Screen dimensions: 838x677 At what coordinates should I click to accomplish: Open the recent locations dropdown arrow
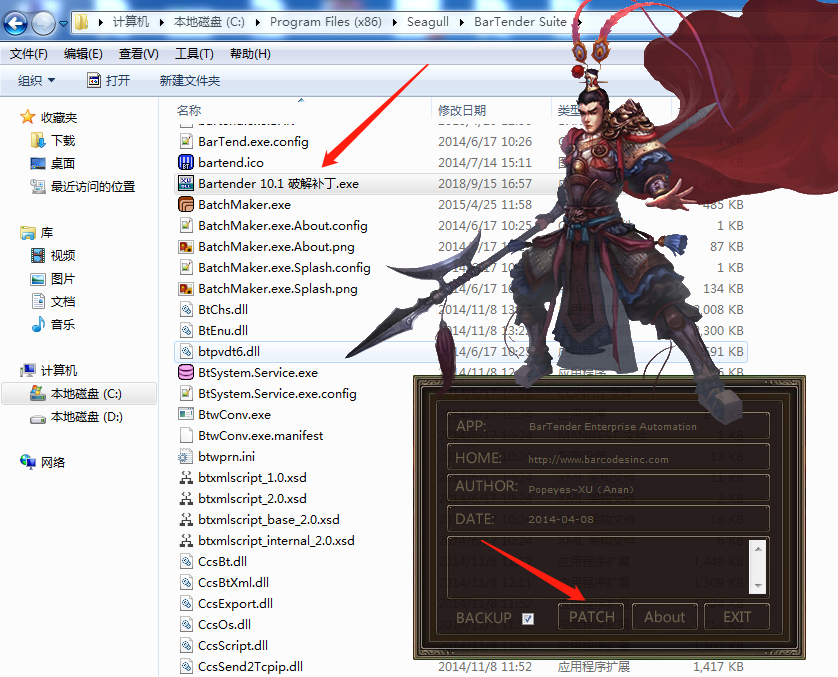coord(63,24)
